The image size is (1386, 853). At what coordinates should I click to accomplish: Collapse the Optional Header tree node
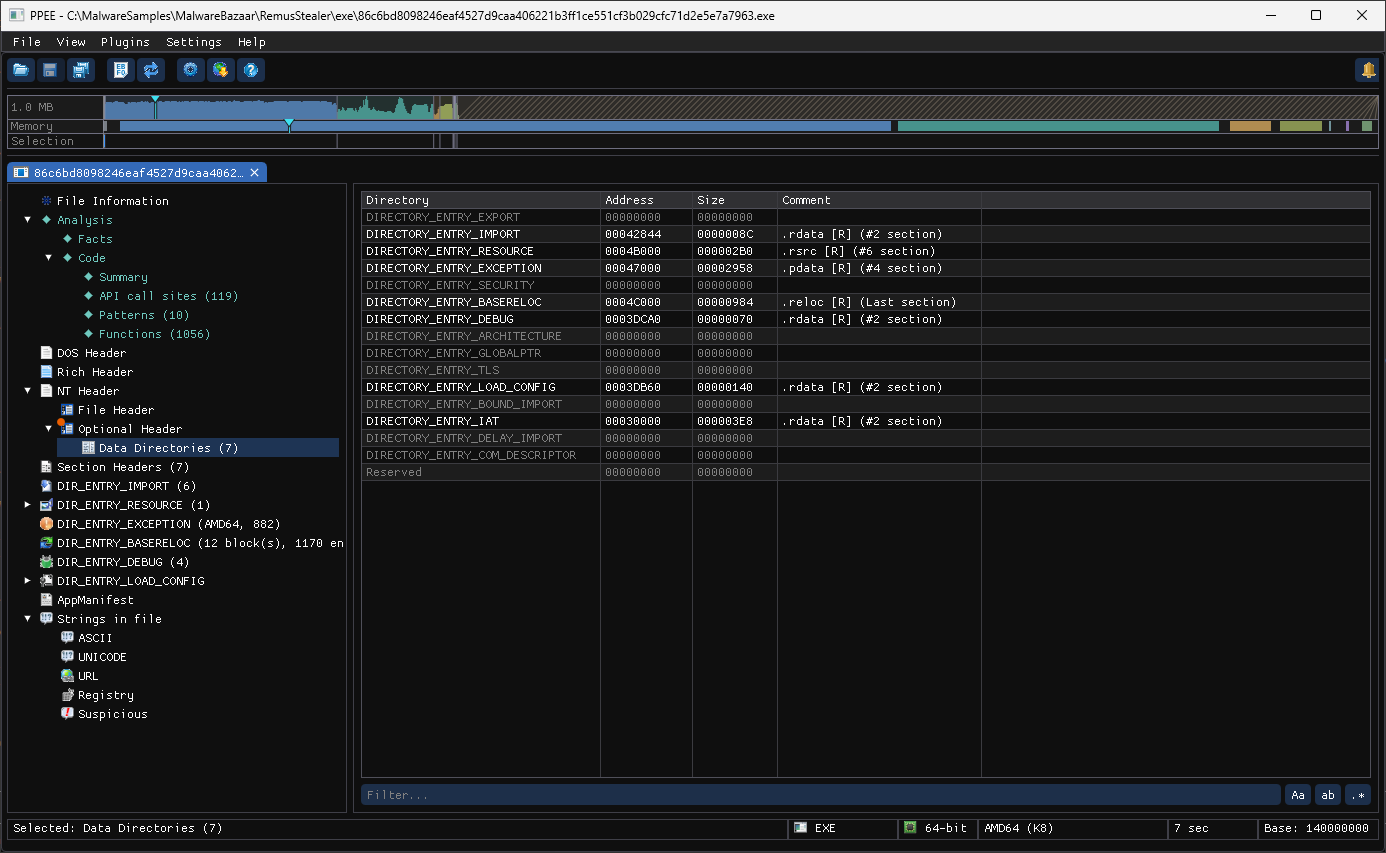pyautogui.click(x=49, y=429)
